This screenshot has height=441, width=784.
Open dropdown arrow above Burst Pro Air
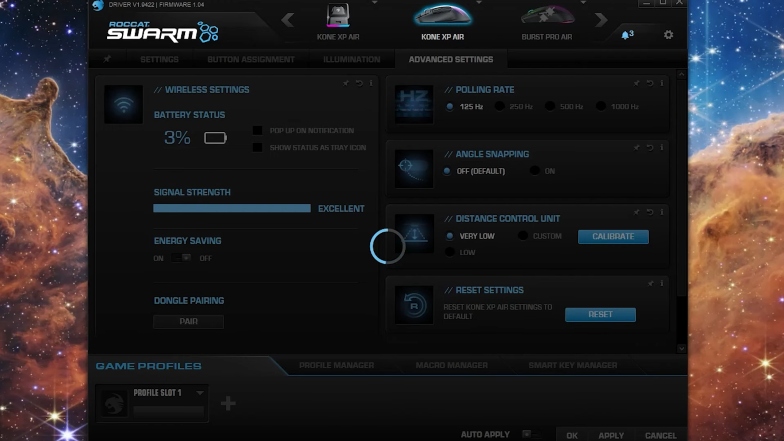(584, 3)
